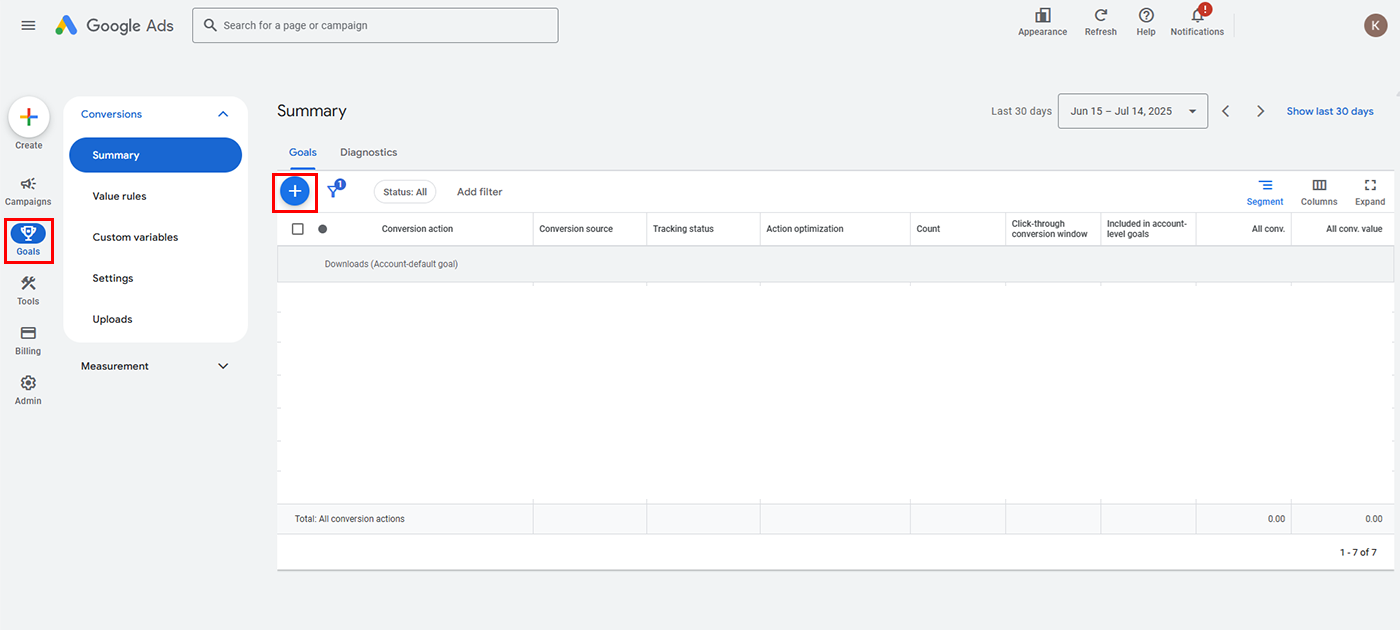Image resolution: width=1400 pixels, height=630 pixels.
Task: Go to the next date range
Action: [x=1261, y=111]
